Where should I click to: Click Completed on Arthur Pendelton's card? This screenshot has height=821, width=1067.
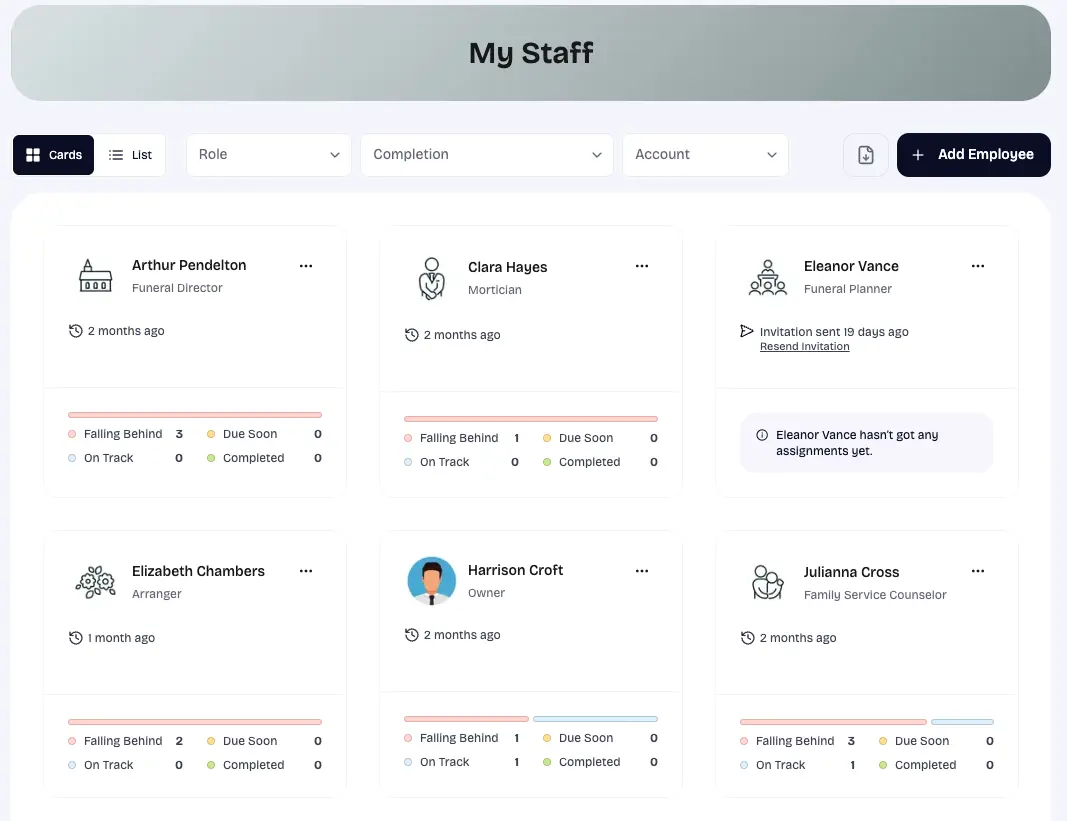coord(253,458)
